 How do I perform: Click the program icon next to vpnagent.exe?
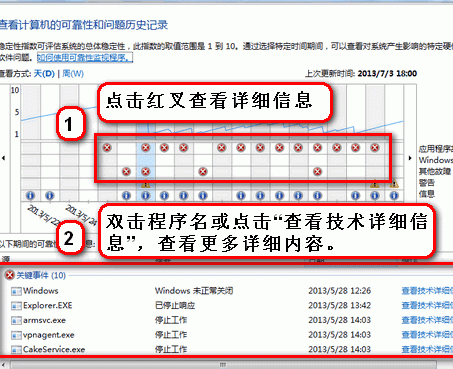16,335
